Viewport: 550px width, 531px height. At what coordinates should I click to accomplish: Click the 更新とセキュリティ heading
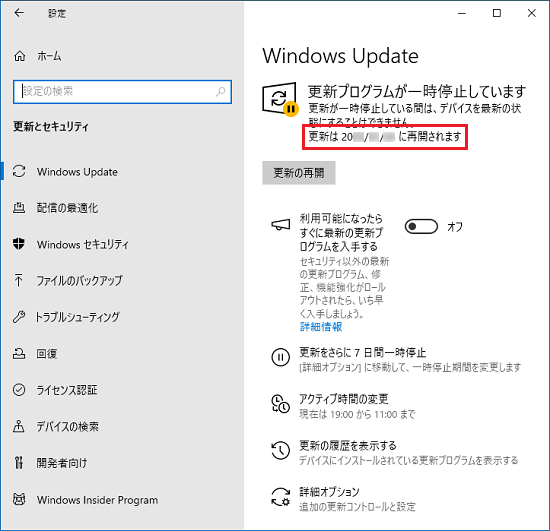click(51, 126)
